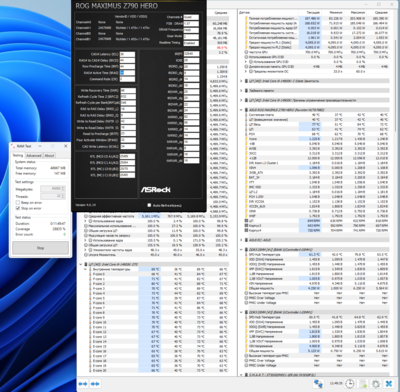400x392 pixels.
Task: Click the Command Rate (CR) field
Action: tap(127, 79)
